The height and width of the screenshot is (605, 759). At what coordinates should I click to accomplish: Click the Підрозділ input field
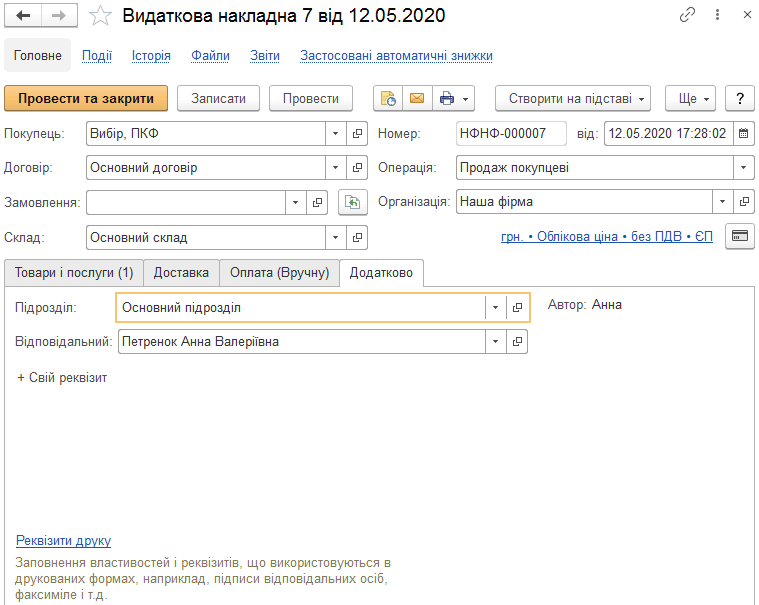pyautogui.click(x=301, y=307)
